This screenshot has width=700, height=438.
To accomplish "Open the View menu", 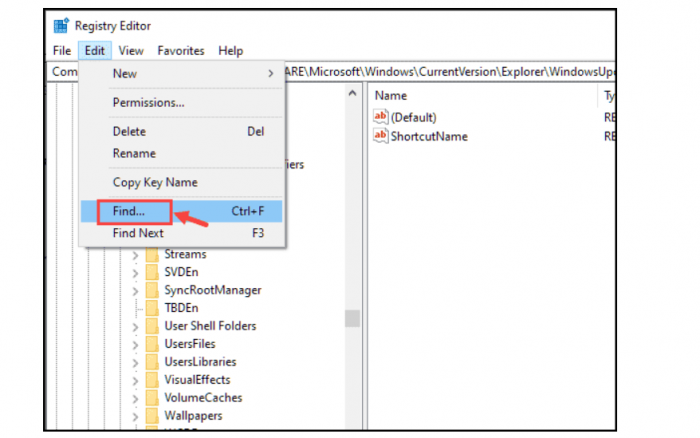I will (131, 51).
